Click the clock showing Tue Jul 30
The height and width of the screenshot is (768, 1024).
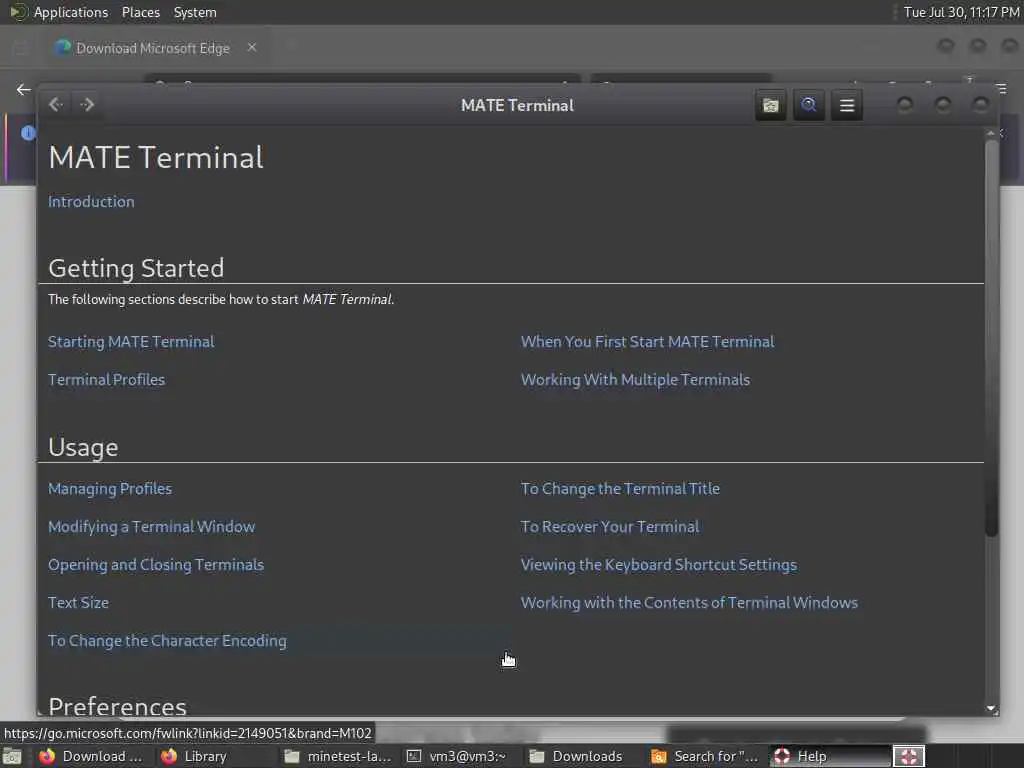pyautogui.click(x=961, y=12)
